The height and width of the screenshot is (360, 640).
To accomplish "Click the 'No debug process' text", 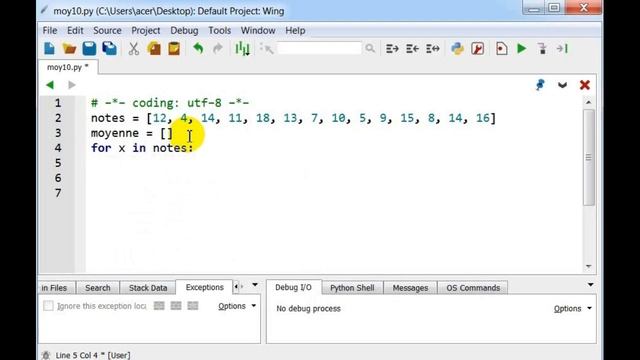I will [308, 309].
